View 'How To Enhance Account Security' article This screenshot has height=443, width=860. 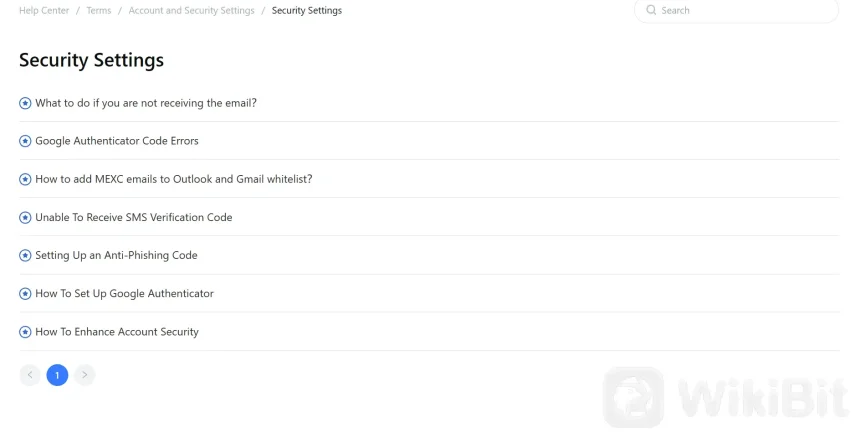point(117,332)
